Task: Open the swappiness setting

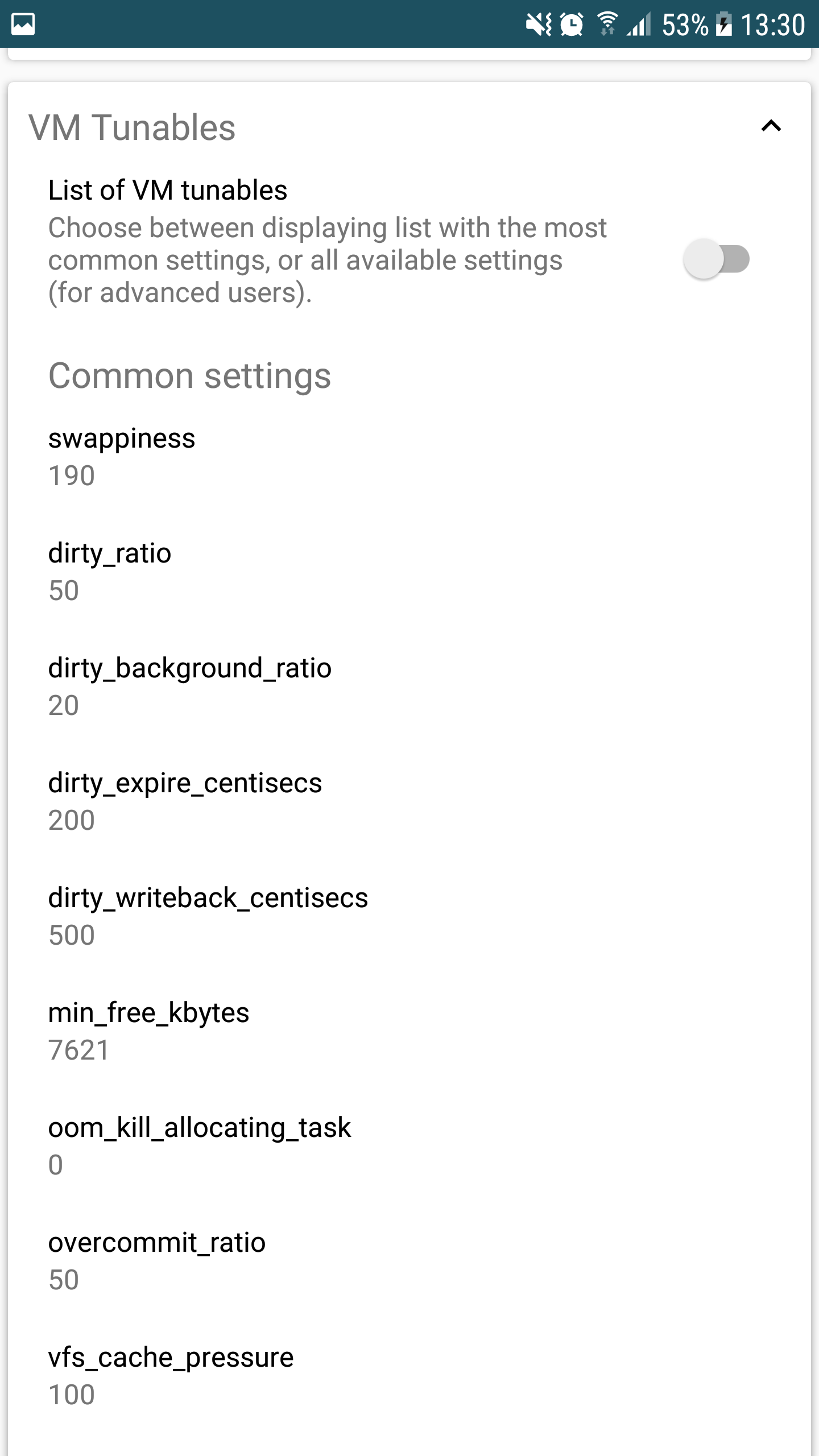Action: click(x=409, y=457)
